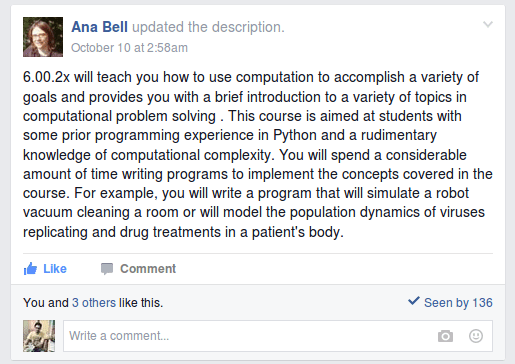This screenshot has height=364, width=515.
Task: Focus the Write a comment field
Action: tap(278, 336)
